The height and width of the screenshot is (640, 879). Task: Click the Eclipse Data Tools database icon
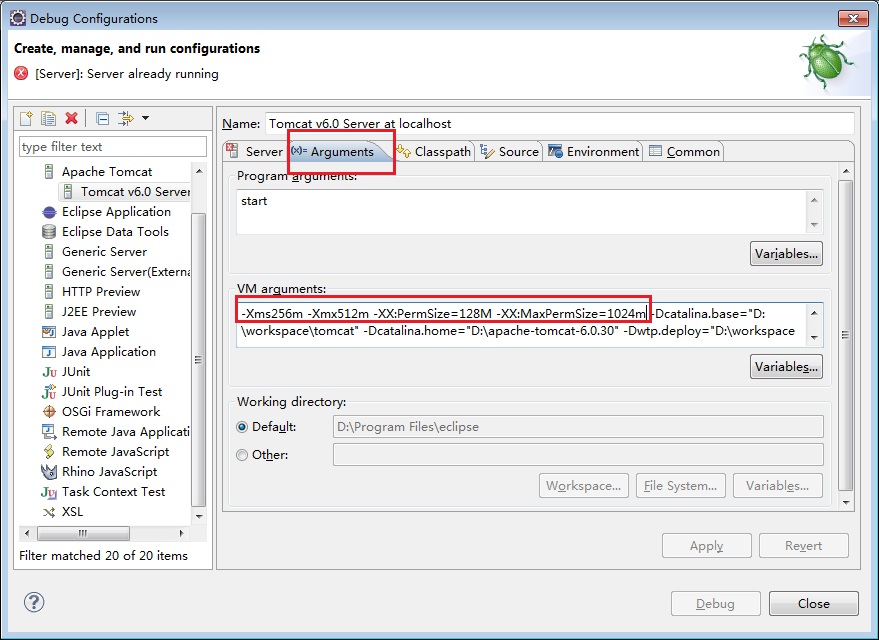(49, 232)
